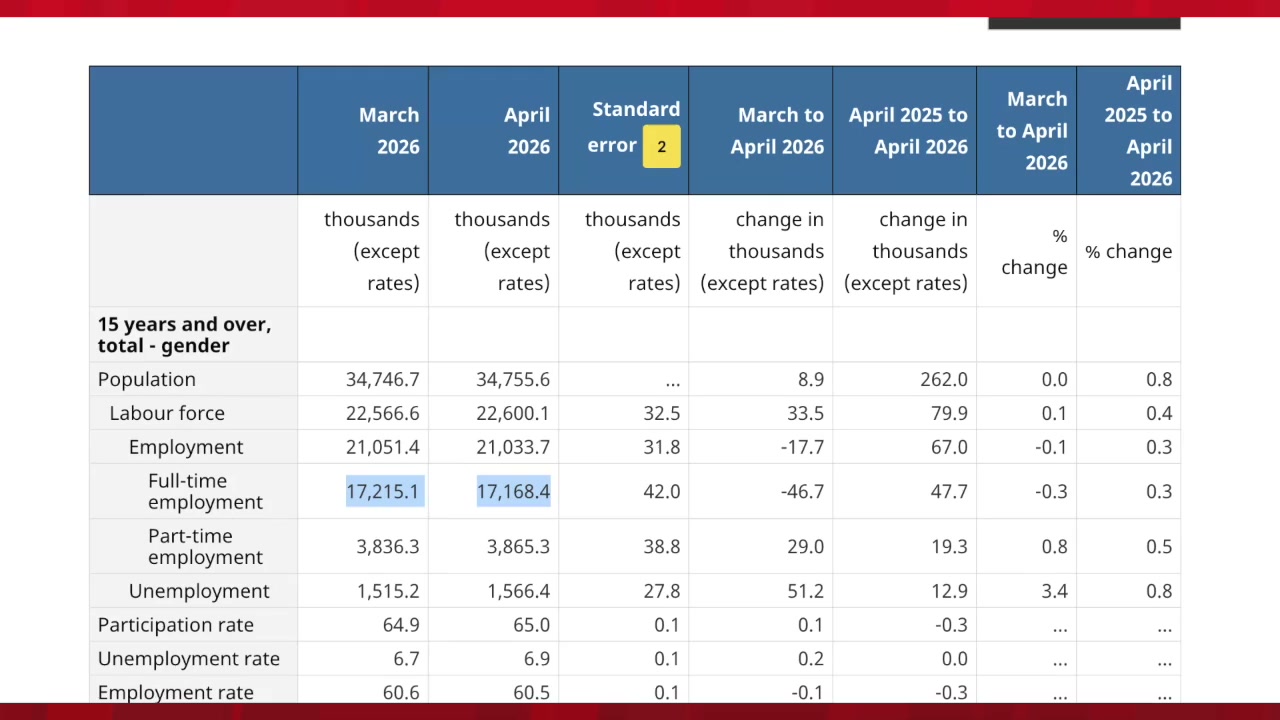Click the 15 years and over heading
The image size is (1280, 720).
184,335
